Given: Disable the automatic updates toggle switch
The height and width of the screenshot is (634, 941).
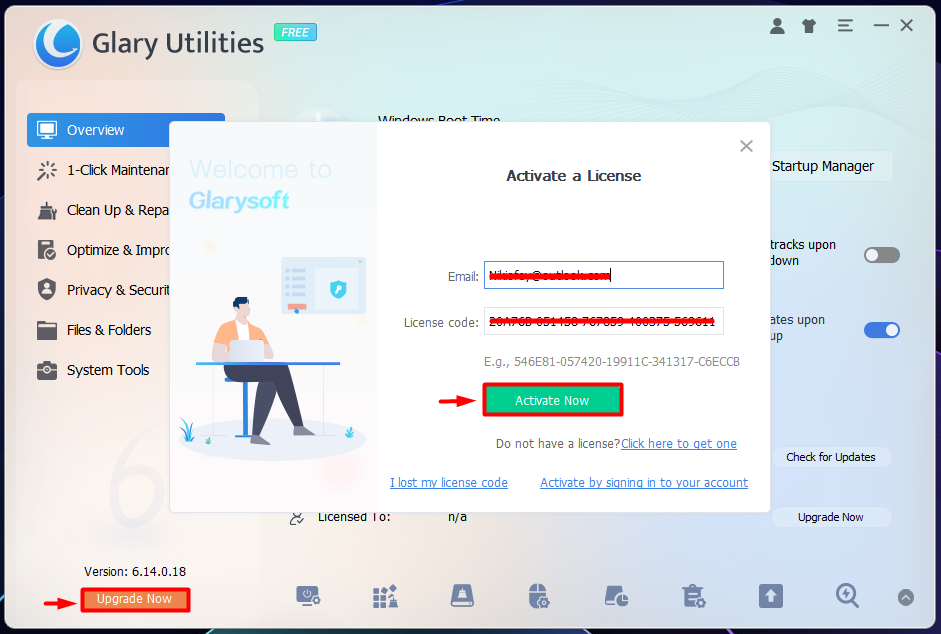Looking at the screenshot, I should click(881, 330).
